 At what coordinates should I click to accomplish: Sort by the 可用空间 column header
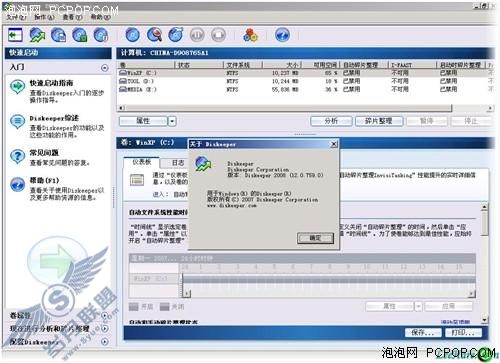[x=320, y=65]
